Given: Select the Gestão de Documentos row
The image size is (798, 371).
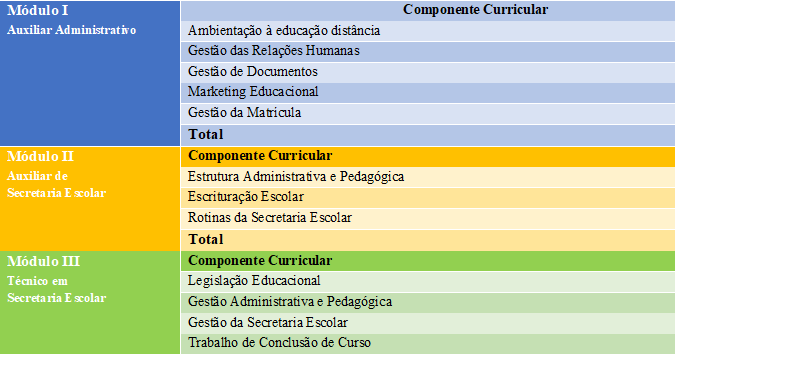Looking at the screenshot, I should [x=428, y=72].
